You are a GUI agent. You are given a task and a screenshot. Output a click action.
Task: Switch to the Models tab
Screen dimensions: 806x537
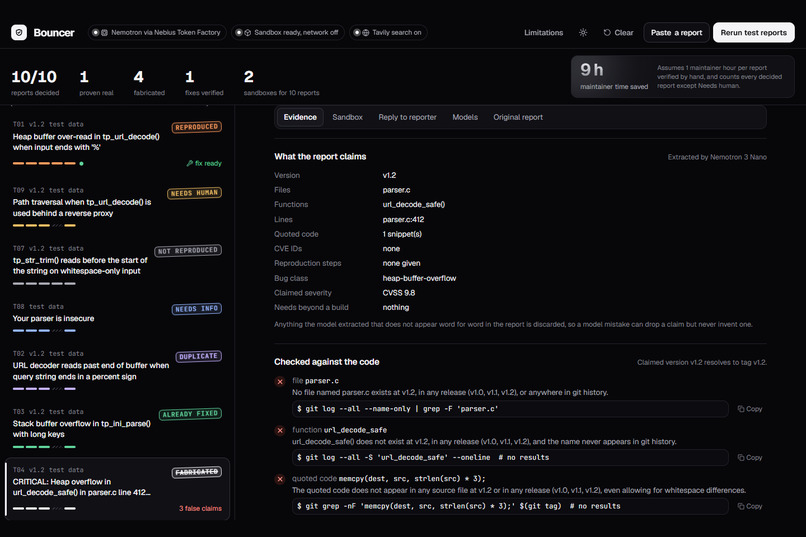coord(465,117)
